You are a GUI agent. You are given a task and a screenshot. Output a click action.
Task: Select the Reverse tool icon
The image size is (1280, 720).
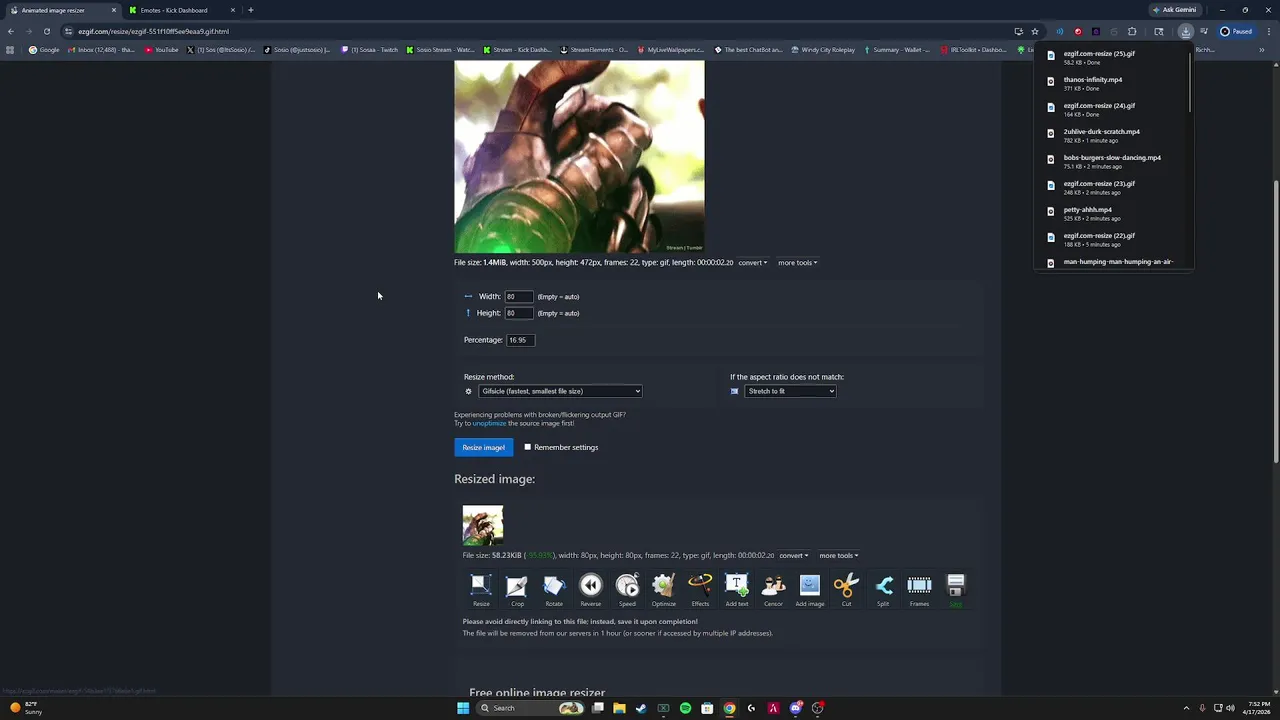(x=591, y=589)
